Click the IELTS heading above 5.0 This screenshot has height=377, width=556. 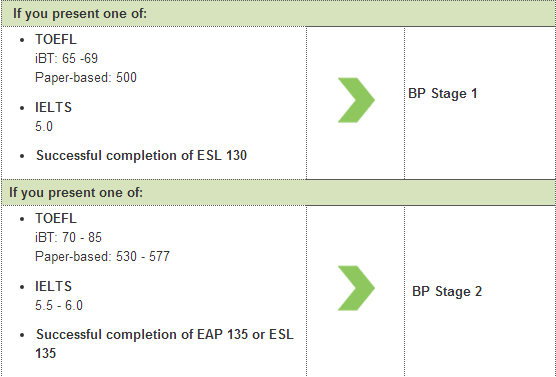pos(53,107)
